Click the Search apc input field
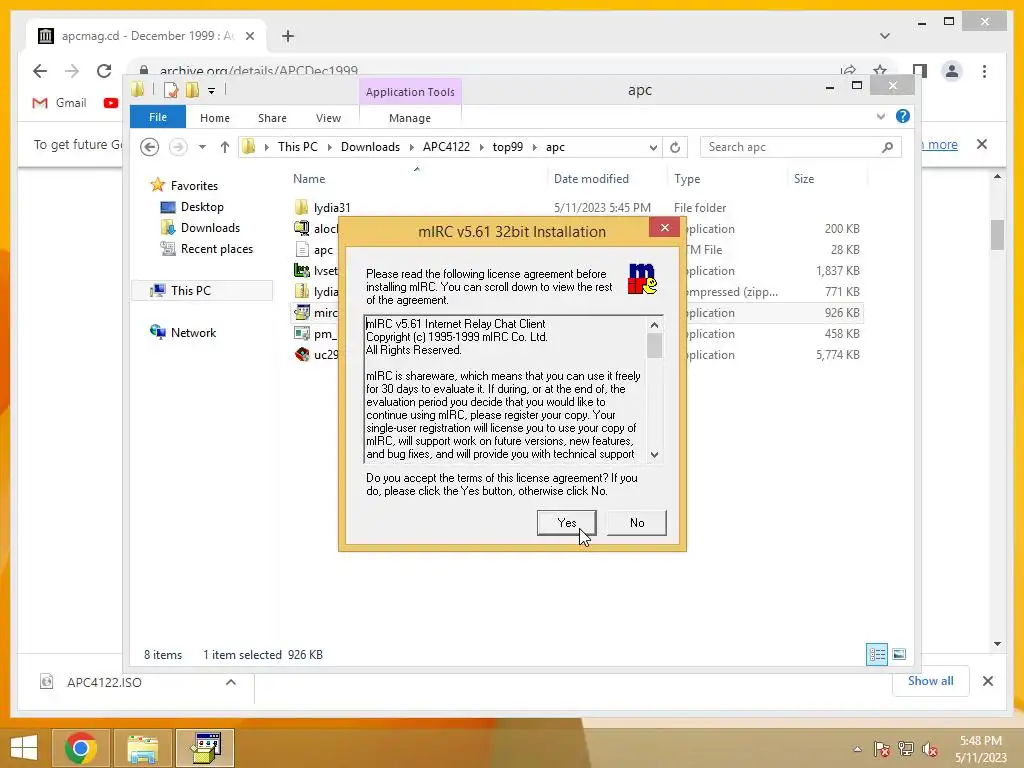Viewport: 1024px width, 768px height. click(x=790, y=148)
